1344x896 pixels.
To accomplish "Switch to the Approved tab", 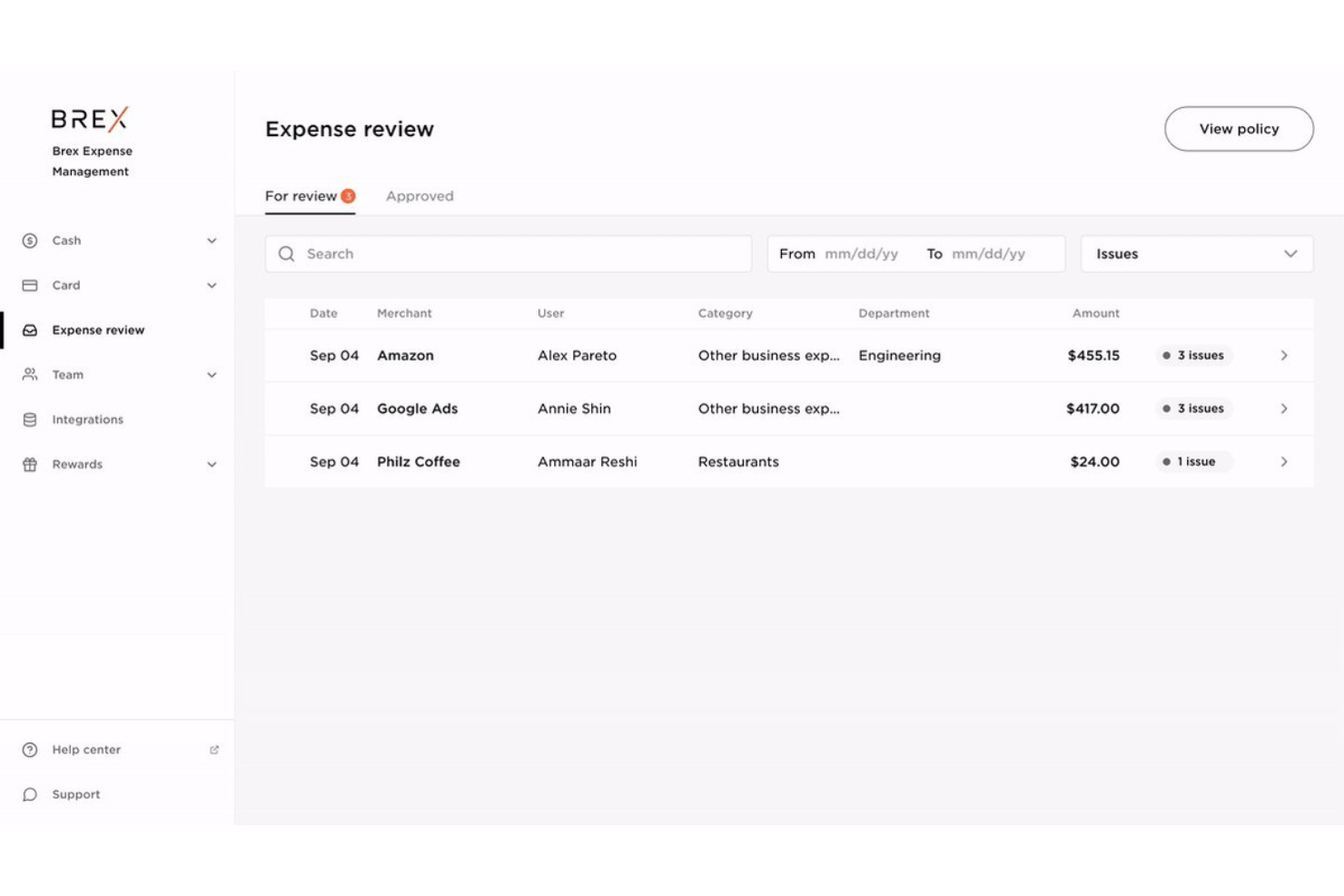I will pos(420,196).
